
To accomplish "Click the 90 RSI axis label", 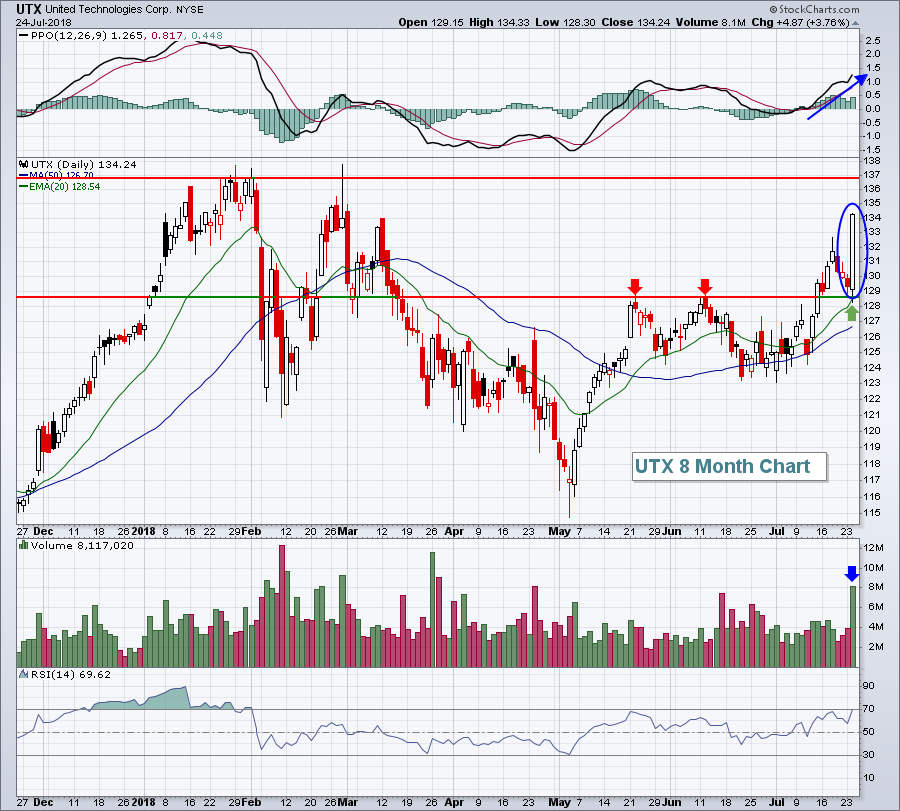I will click(x=869, y=686).
